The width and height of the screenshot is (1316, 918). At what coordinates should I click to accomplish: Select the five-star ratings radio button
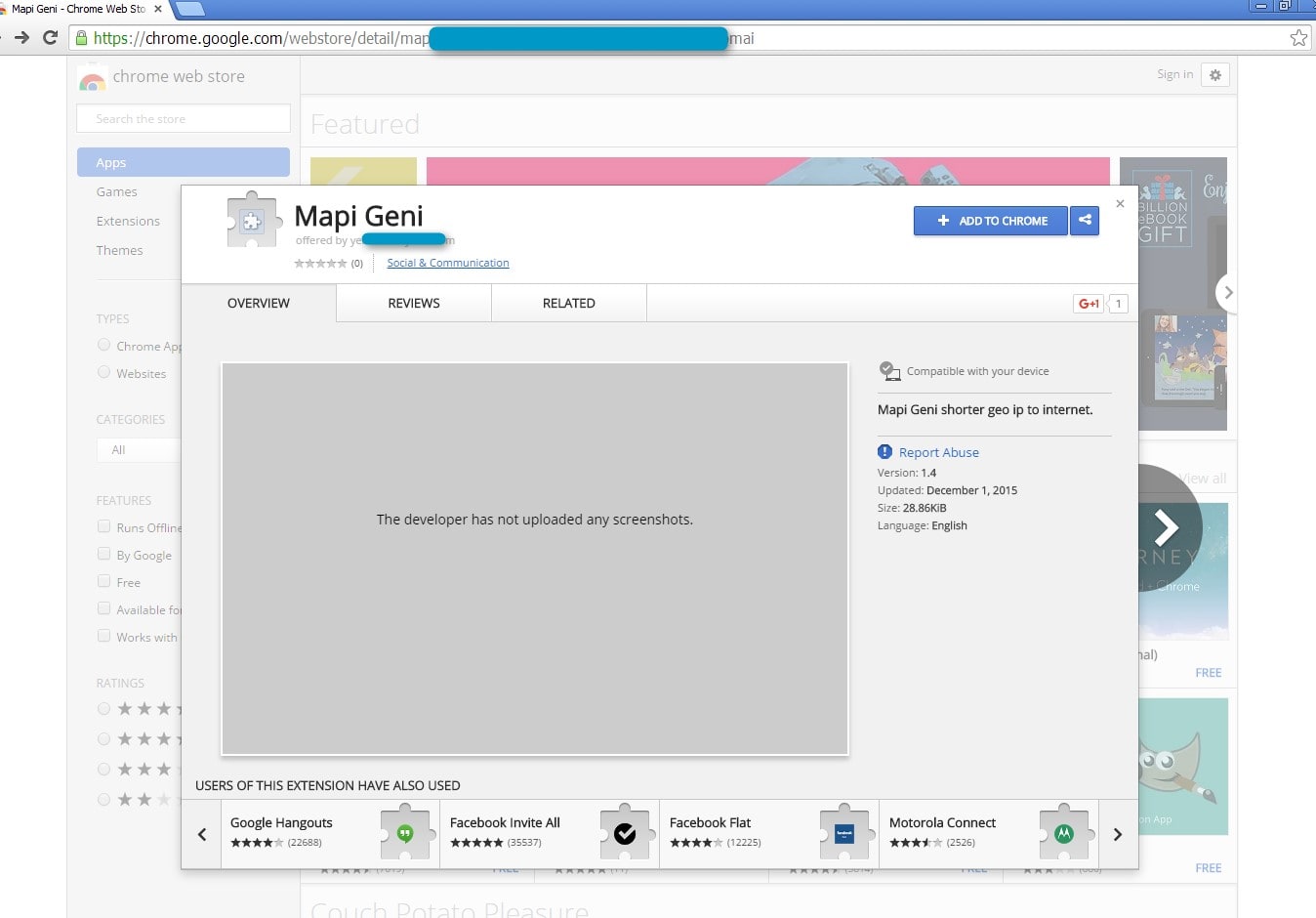coord(103,709)
